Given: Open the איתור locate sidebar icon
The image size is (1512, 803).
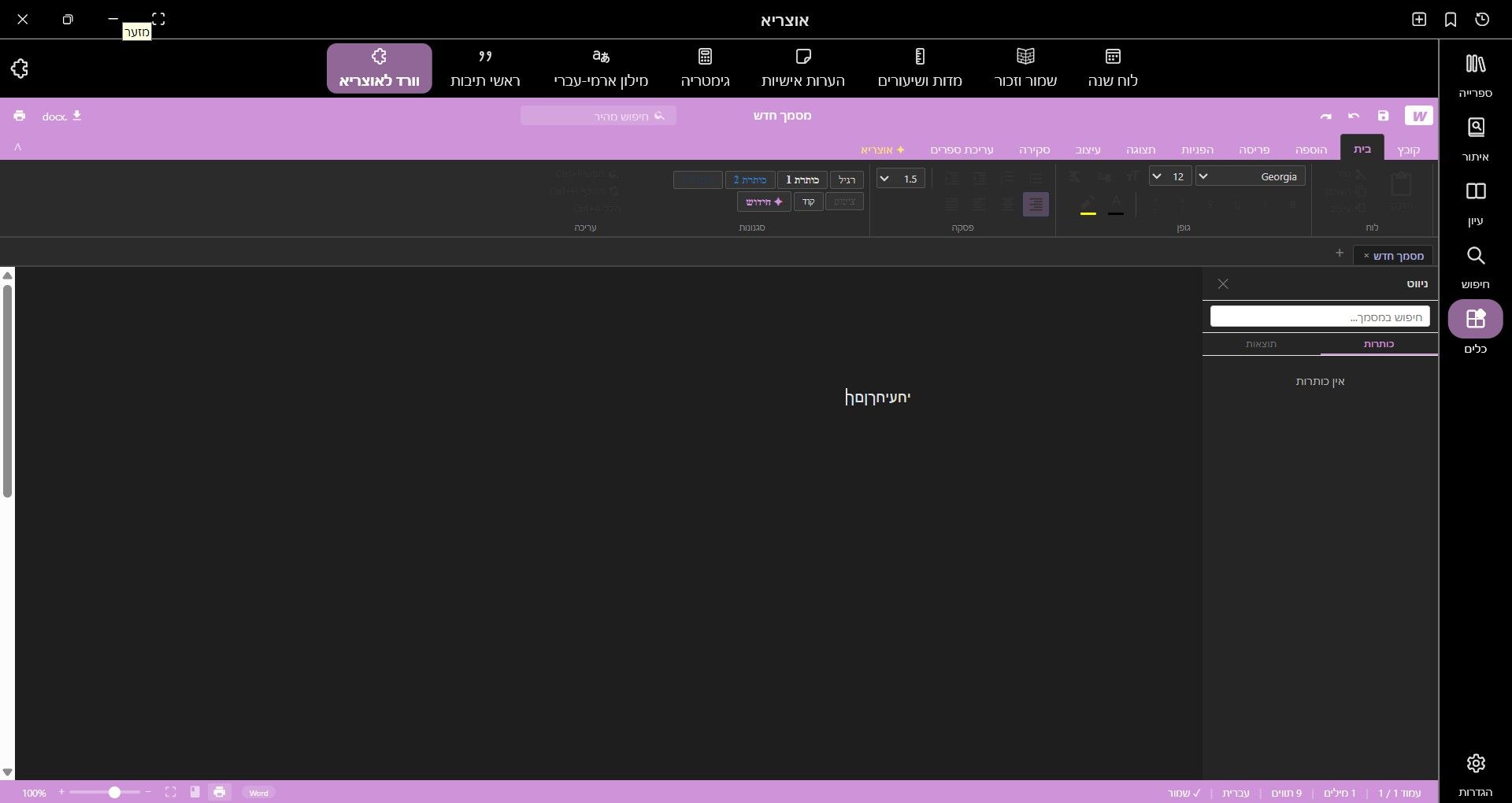Looking at the screenshot, I should 1475,139.
